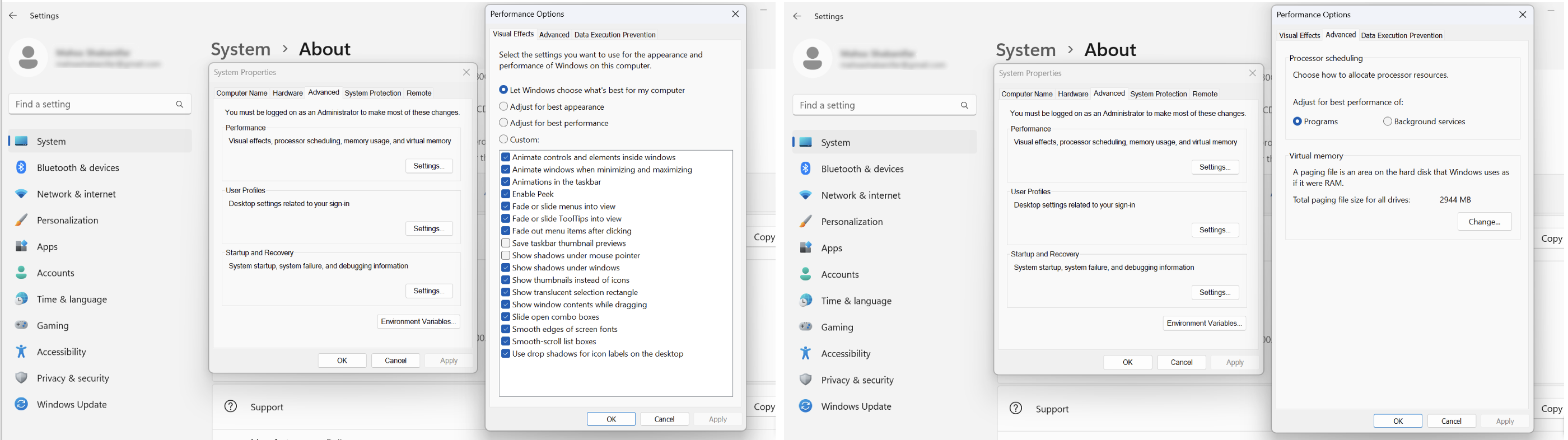Click the back arrow in left-hand Settings window
The height and width of the screenshot is (440, 1568).
[x=13, y=16]
